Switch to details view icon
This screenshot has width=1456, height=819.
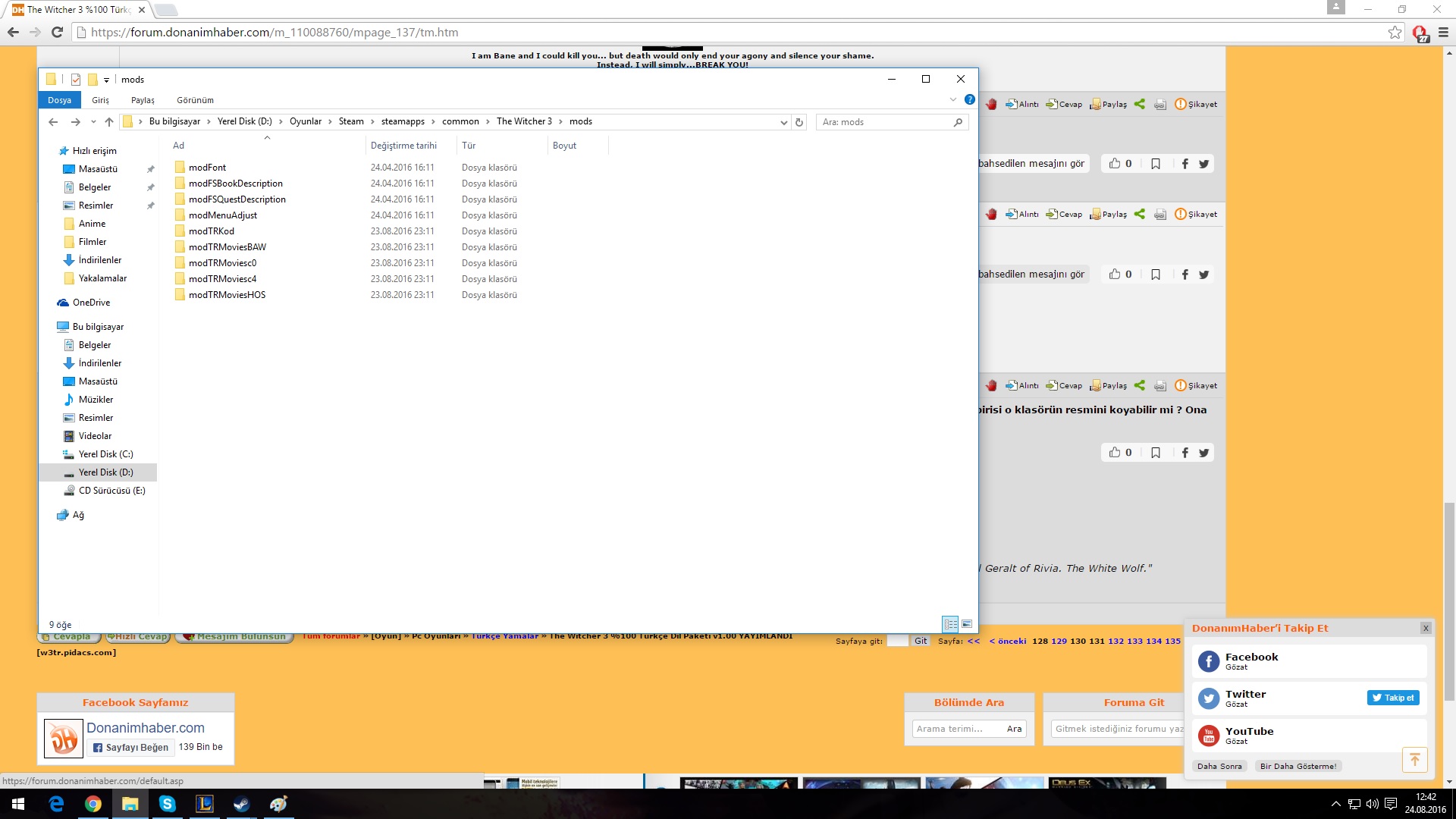pyautogui.click(x=950, y=624)
